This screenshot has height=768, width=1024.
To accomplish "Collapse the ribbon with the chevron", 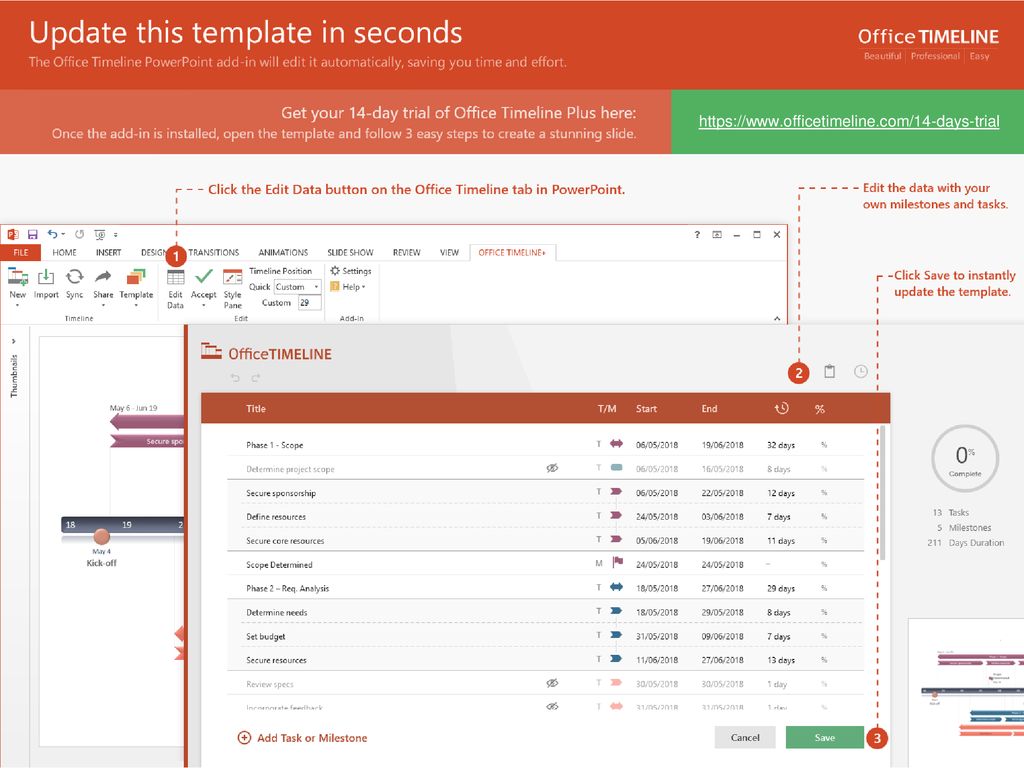I will coord(777,319).
